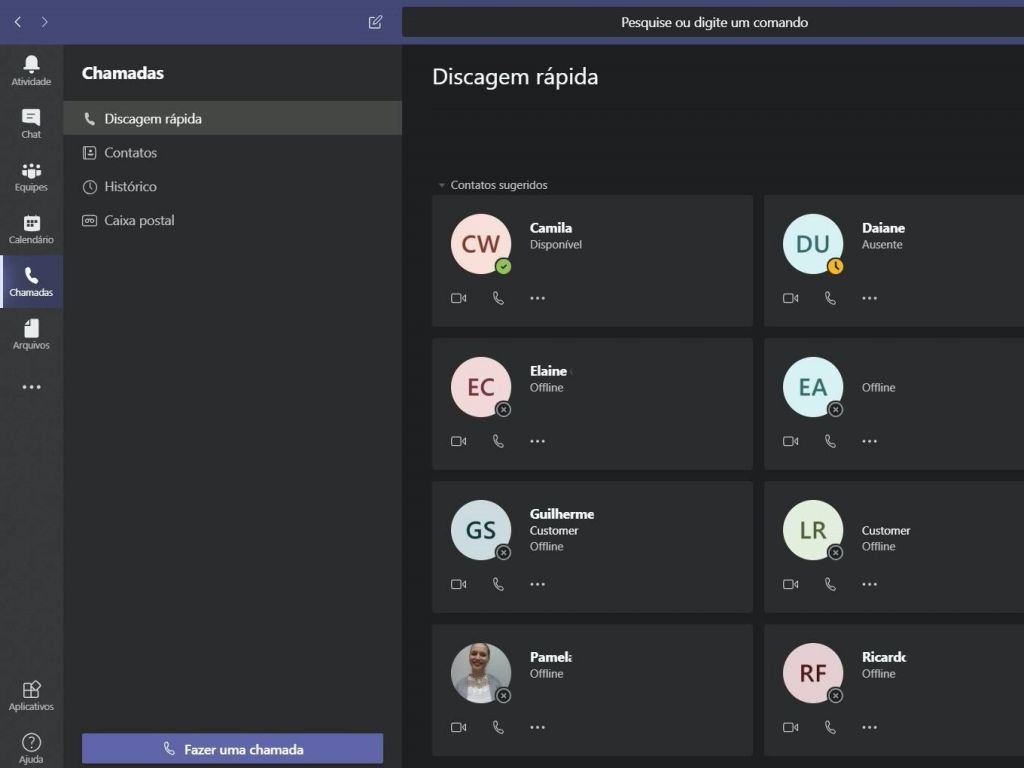The width and height of the screenshot is (1024, 768).
Task: Click the name Daiane
Action: click(883, 228)
